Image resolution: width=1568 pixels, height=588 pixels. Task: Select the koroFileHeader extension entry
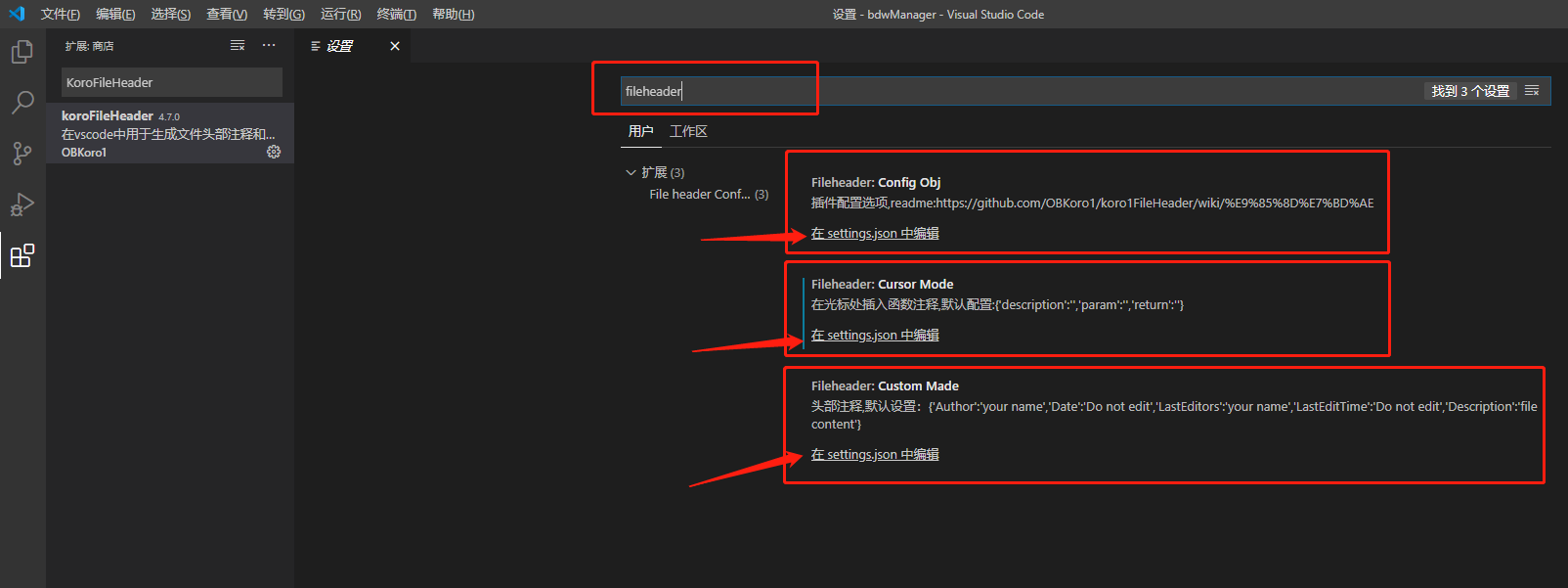[170, 133]
